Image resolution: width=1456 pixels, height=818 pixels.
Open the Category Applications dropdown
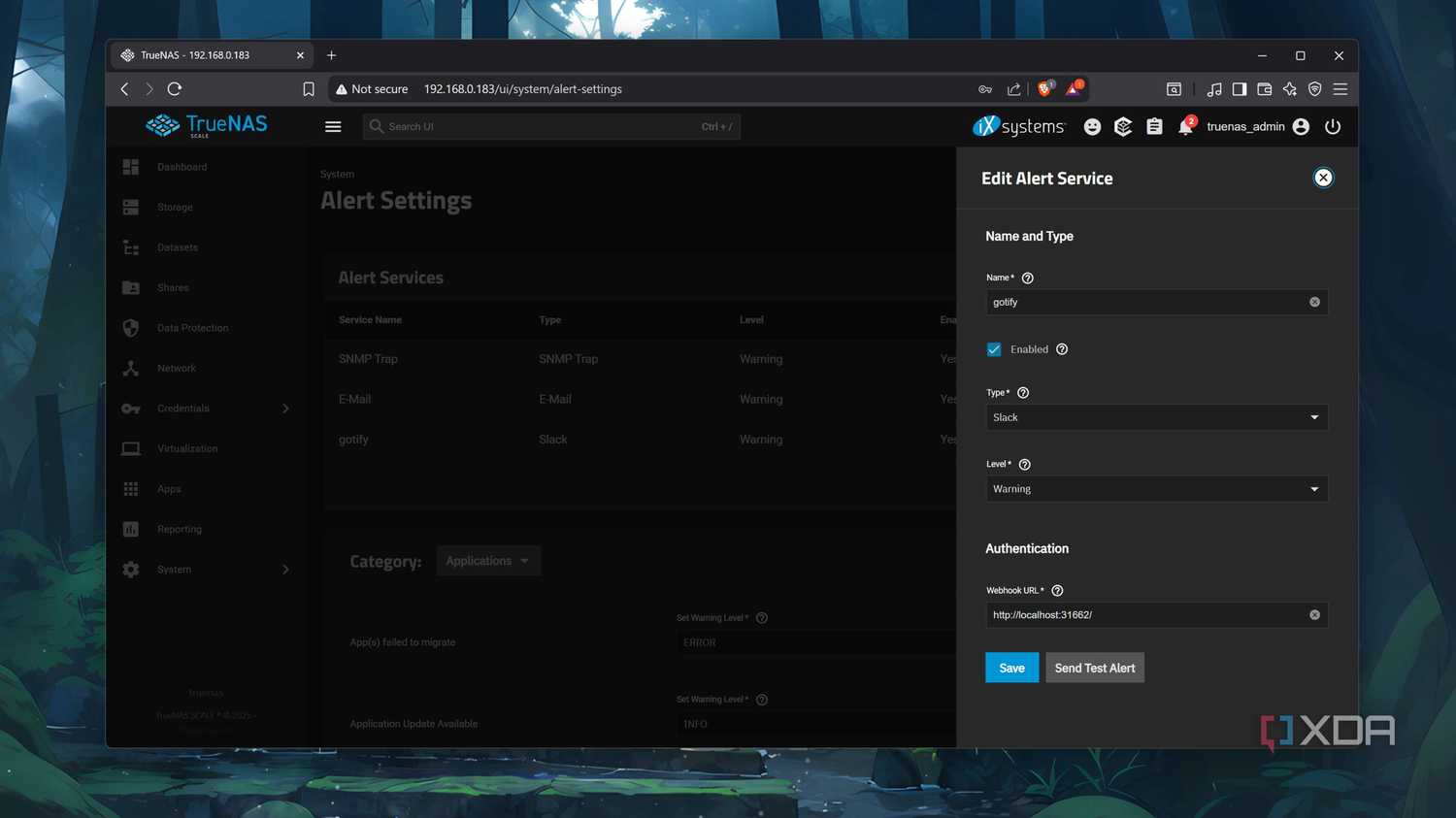coord(488,561)
